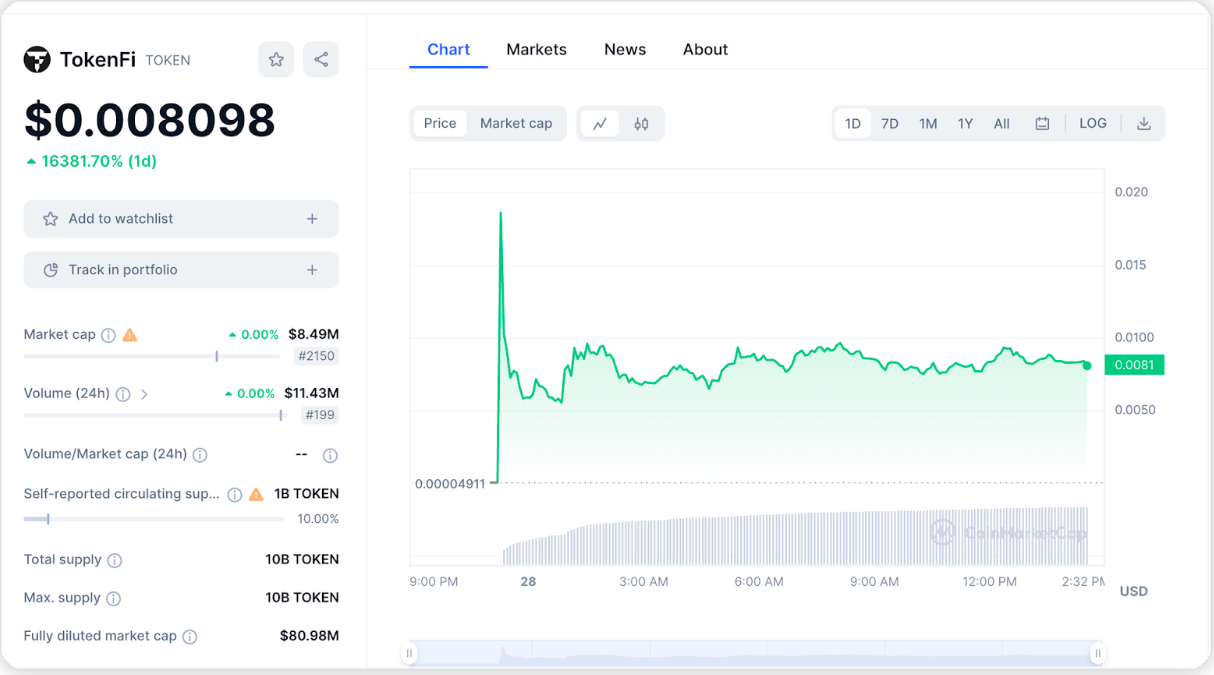Click warning icon beside Market cap

[x=130, y=335]
